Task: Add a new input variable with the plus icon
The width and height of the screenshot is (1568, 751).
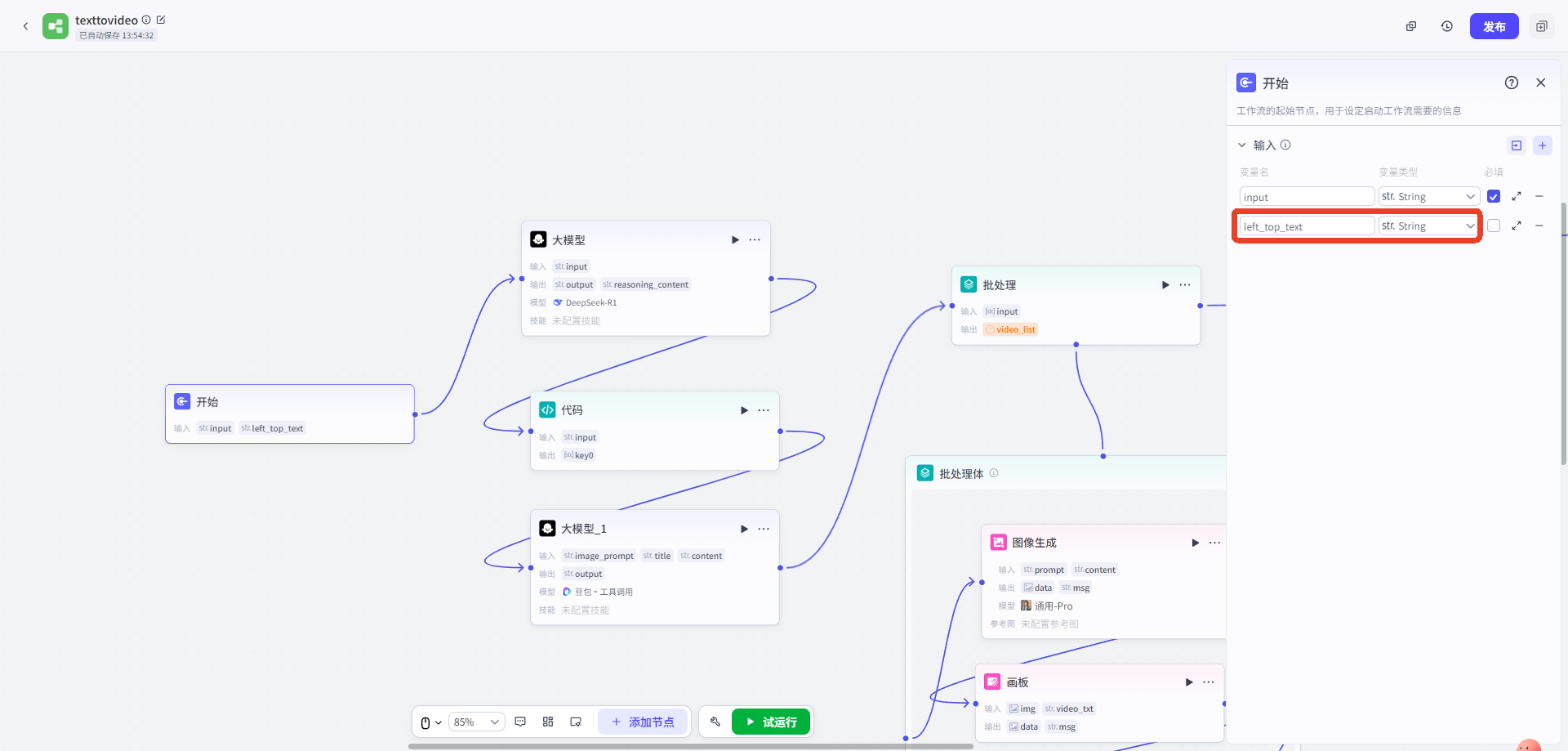Action: click(1542, 145)
